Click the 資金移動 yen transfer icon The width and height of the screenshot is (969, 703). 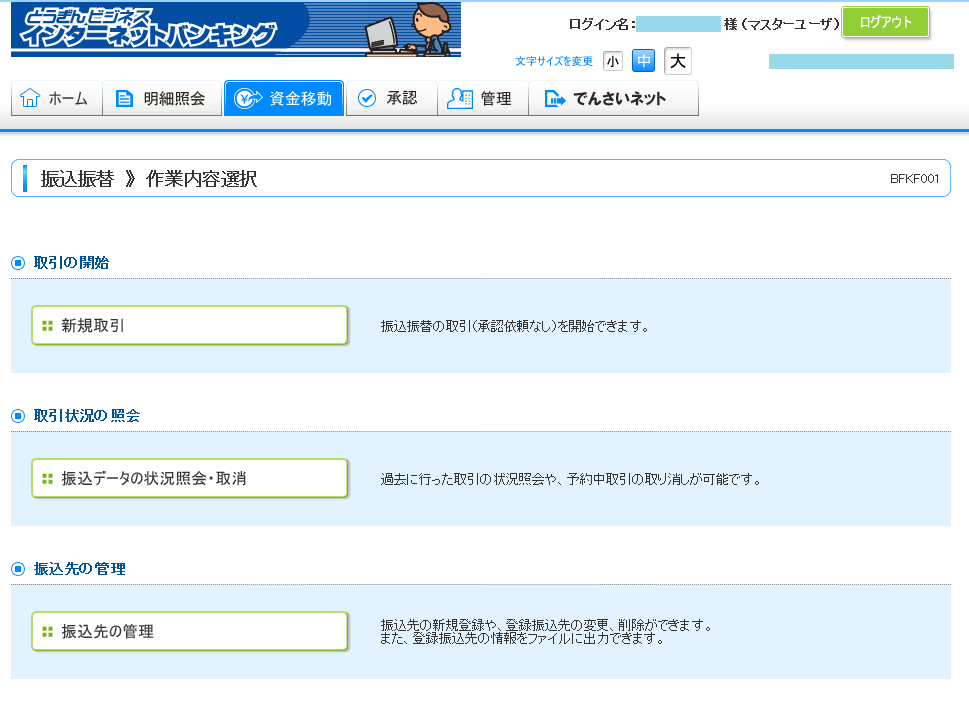pos(248,99)
